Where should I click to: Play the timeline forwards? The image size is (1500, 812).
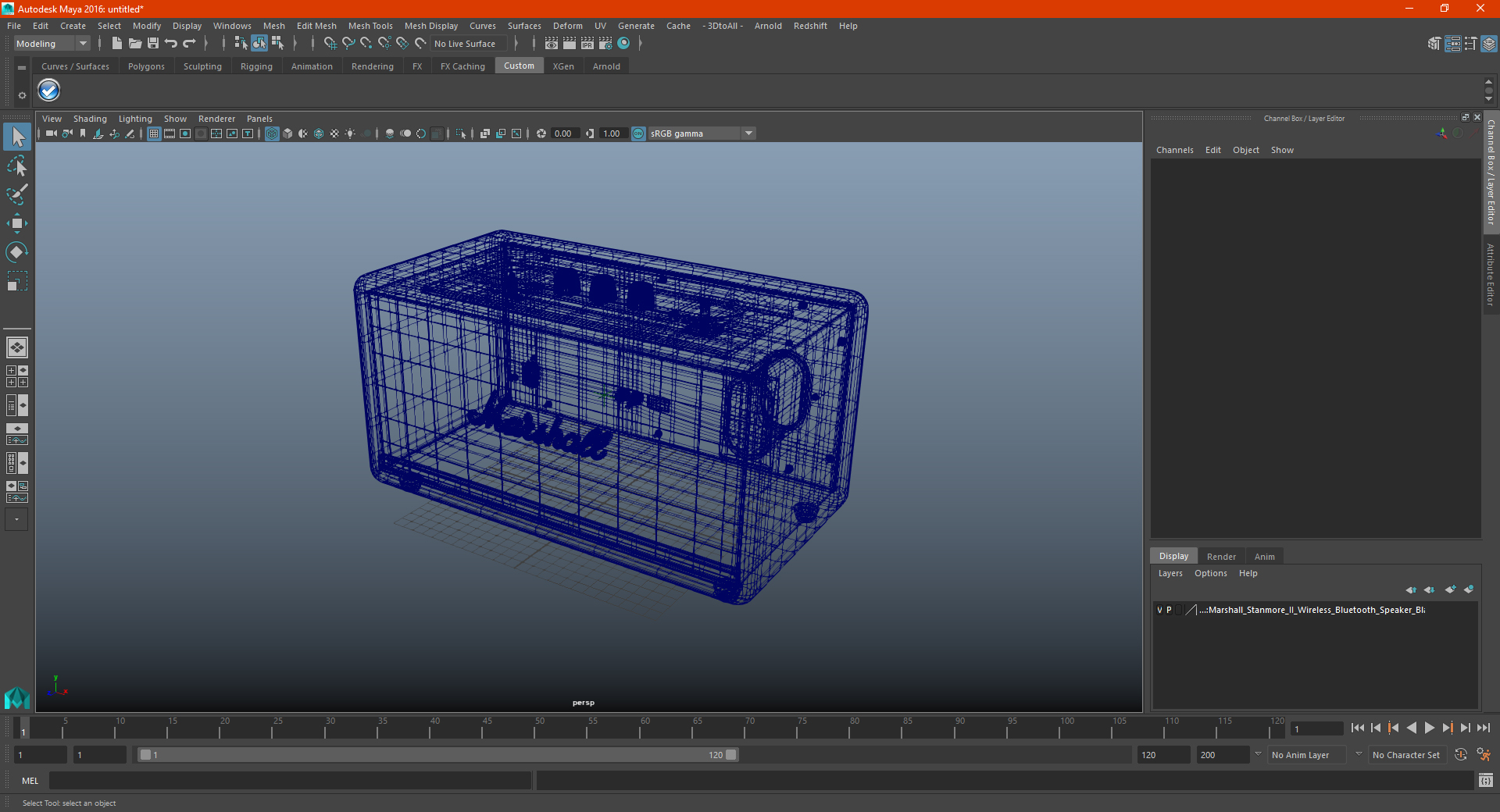pos(1429,728)
